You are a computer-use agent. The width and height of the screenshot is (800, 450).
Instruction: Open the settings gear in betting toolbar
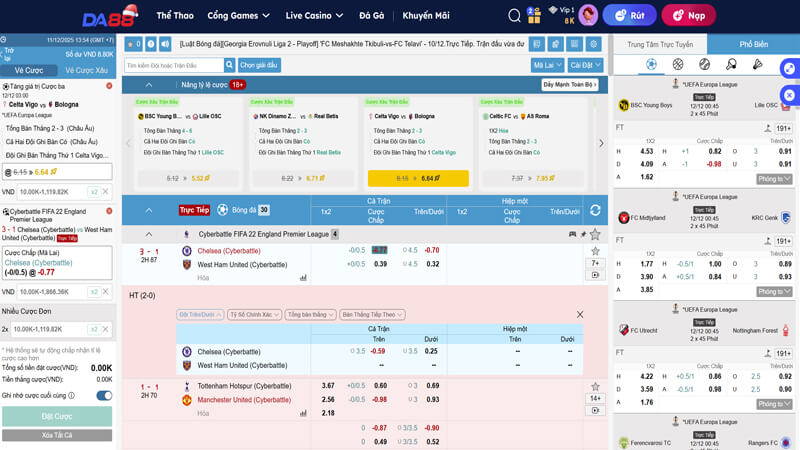593,44
